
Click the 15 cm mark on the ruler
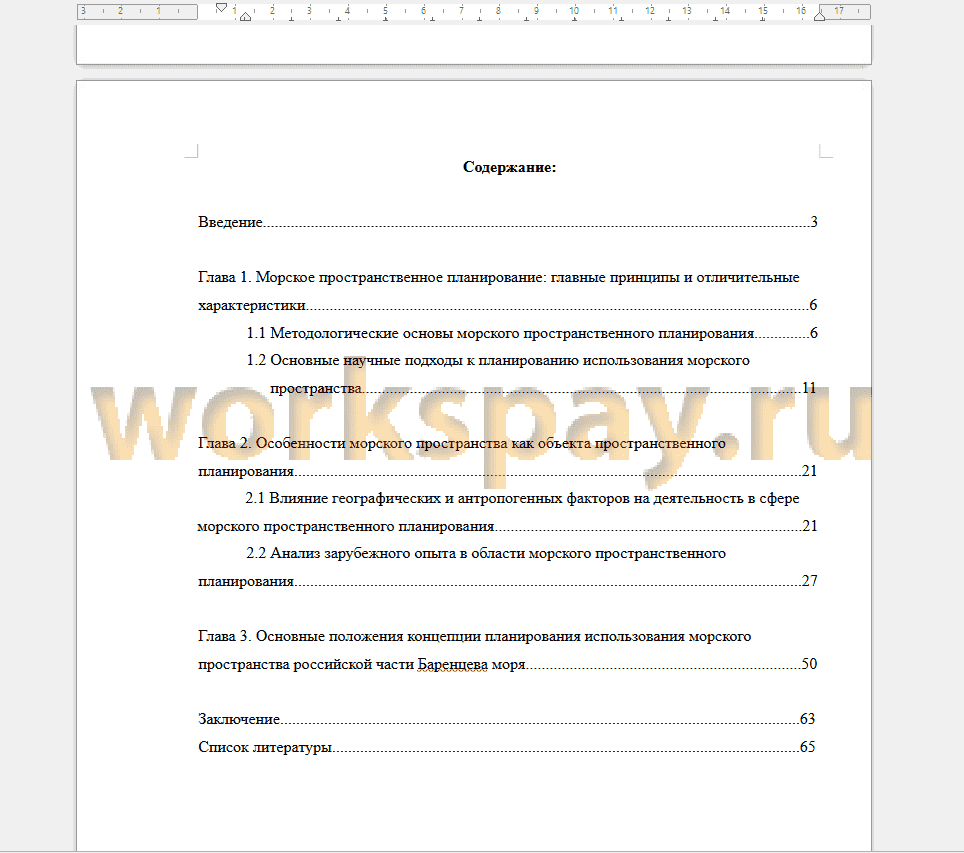pos(763,10)
